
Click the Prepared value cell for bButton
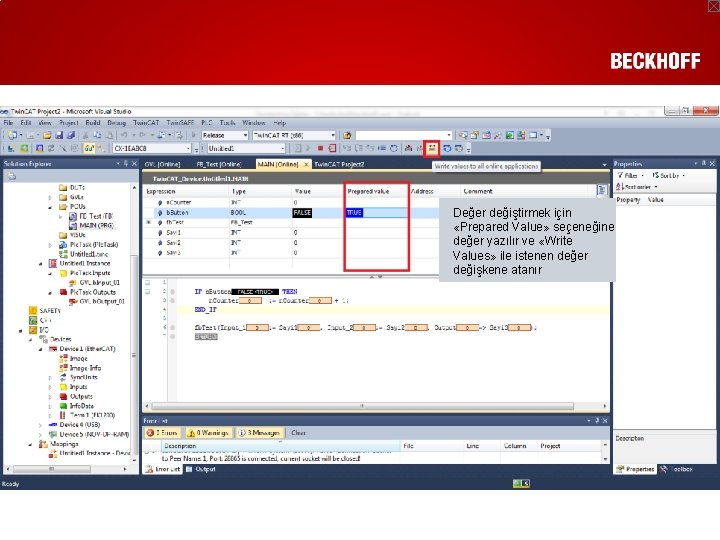coord(377,213)
